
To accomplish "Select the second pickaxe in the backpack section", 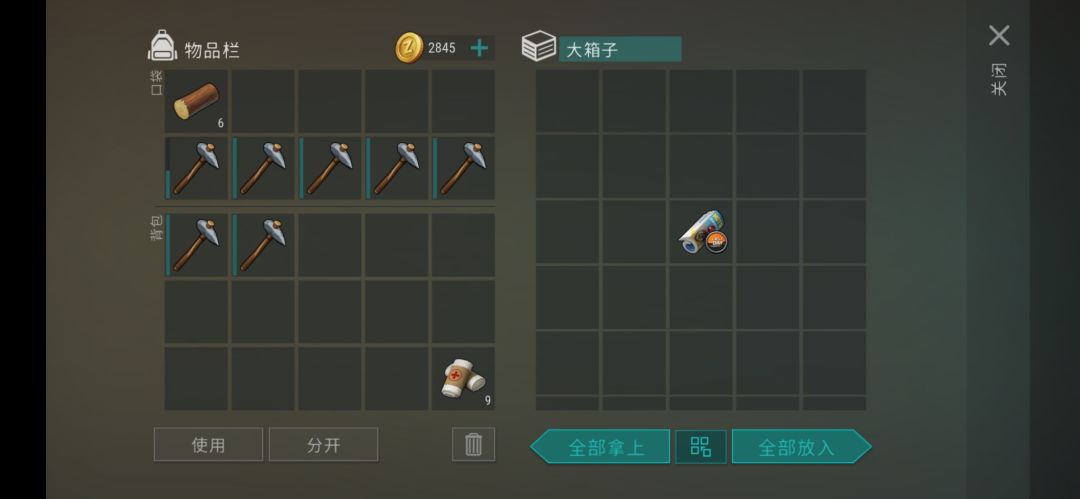I will (x=263, y=245).
